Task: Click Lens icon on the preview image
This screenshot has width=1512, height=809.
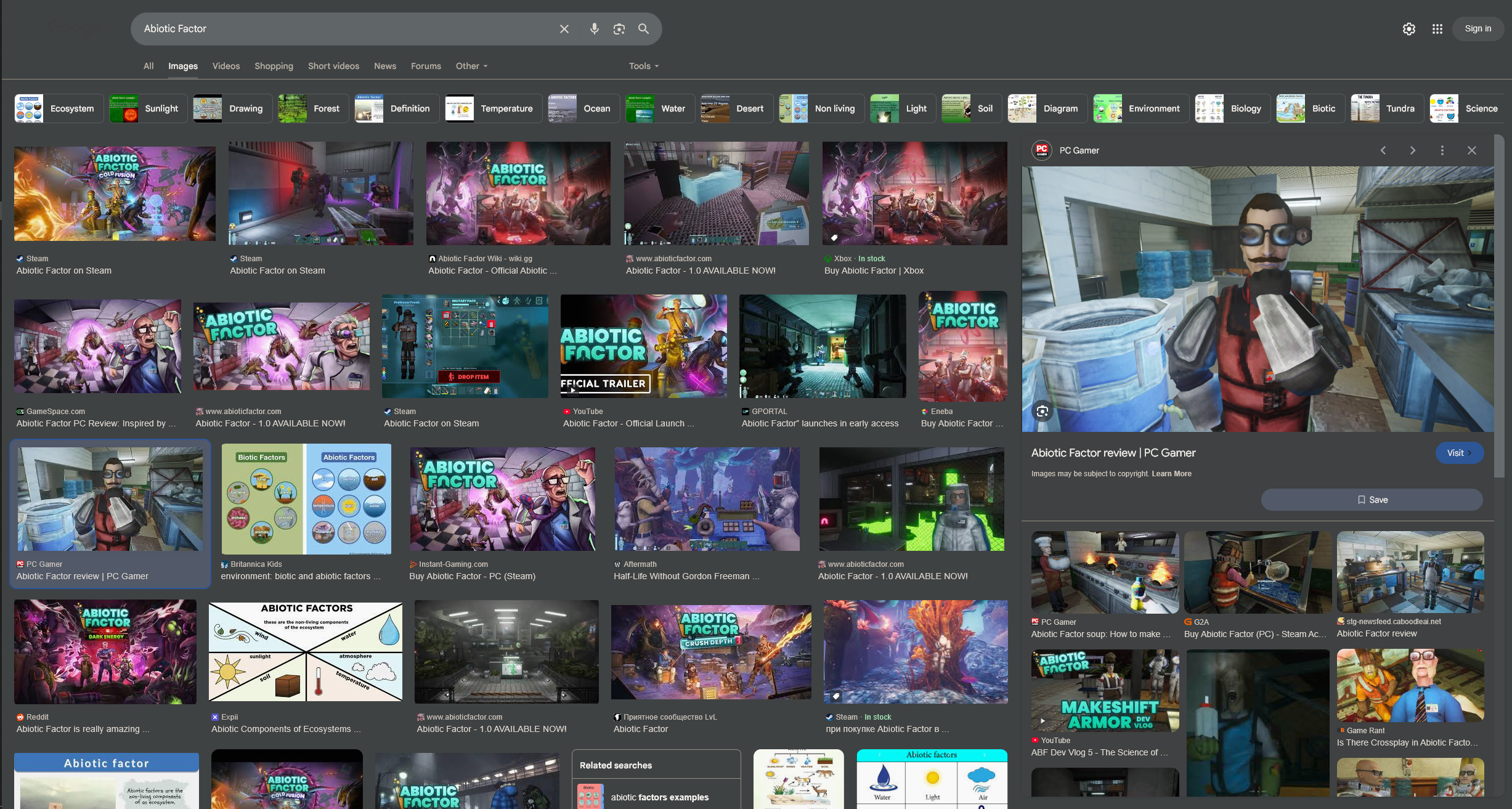Action: coord(1043,411)
